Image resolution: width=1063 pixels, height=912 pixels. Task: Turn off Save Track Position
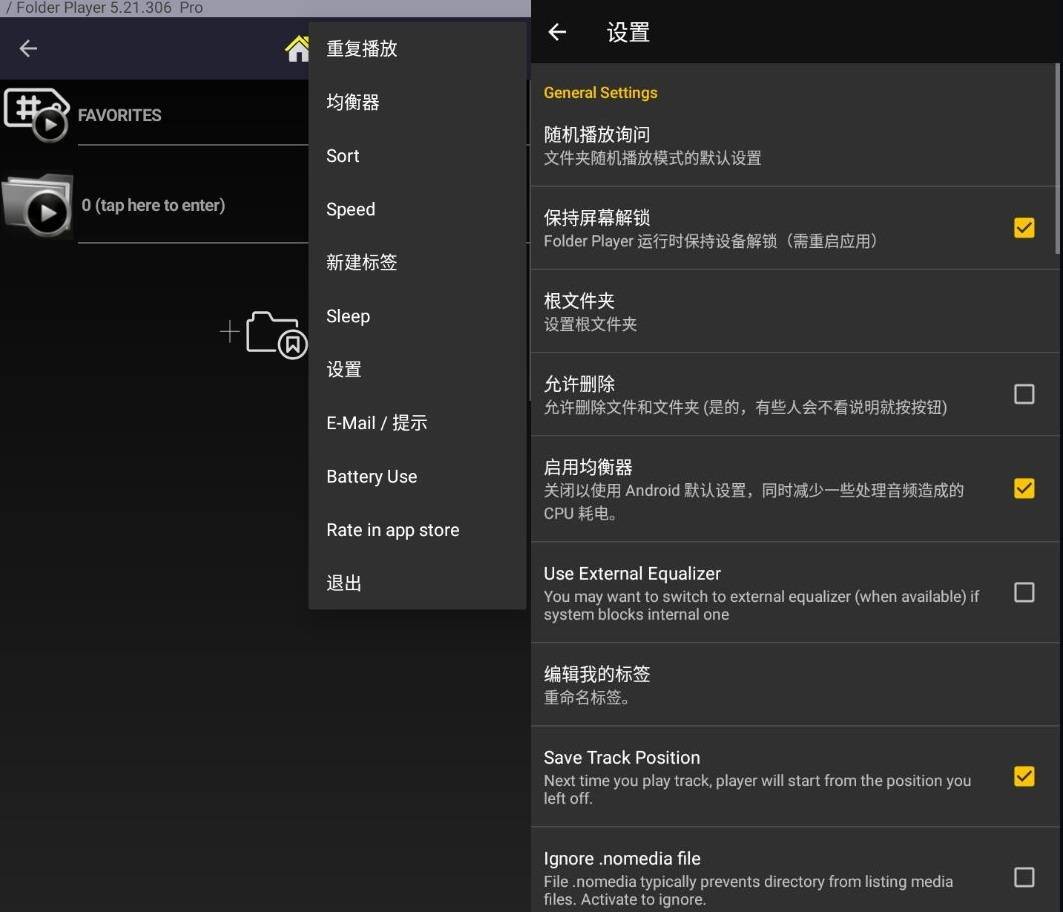[x=1023, y=776]
